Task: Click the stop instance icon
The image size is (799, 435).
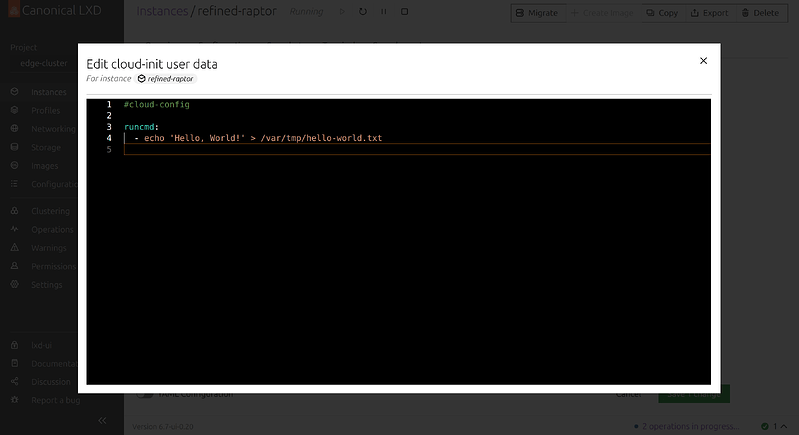Action: 404,12
